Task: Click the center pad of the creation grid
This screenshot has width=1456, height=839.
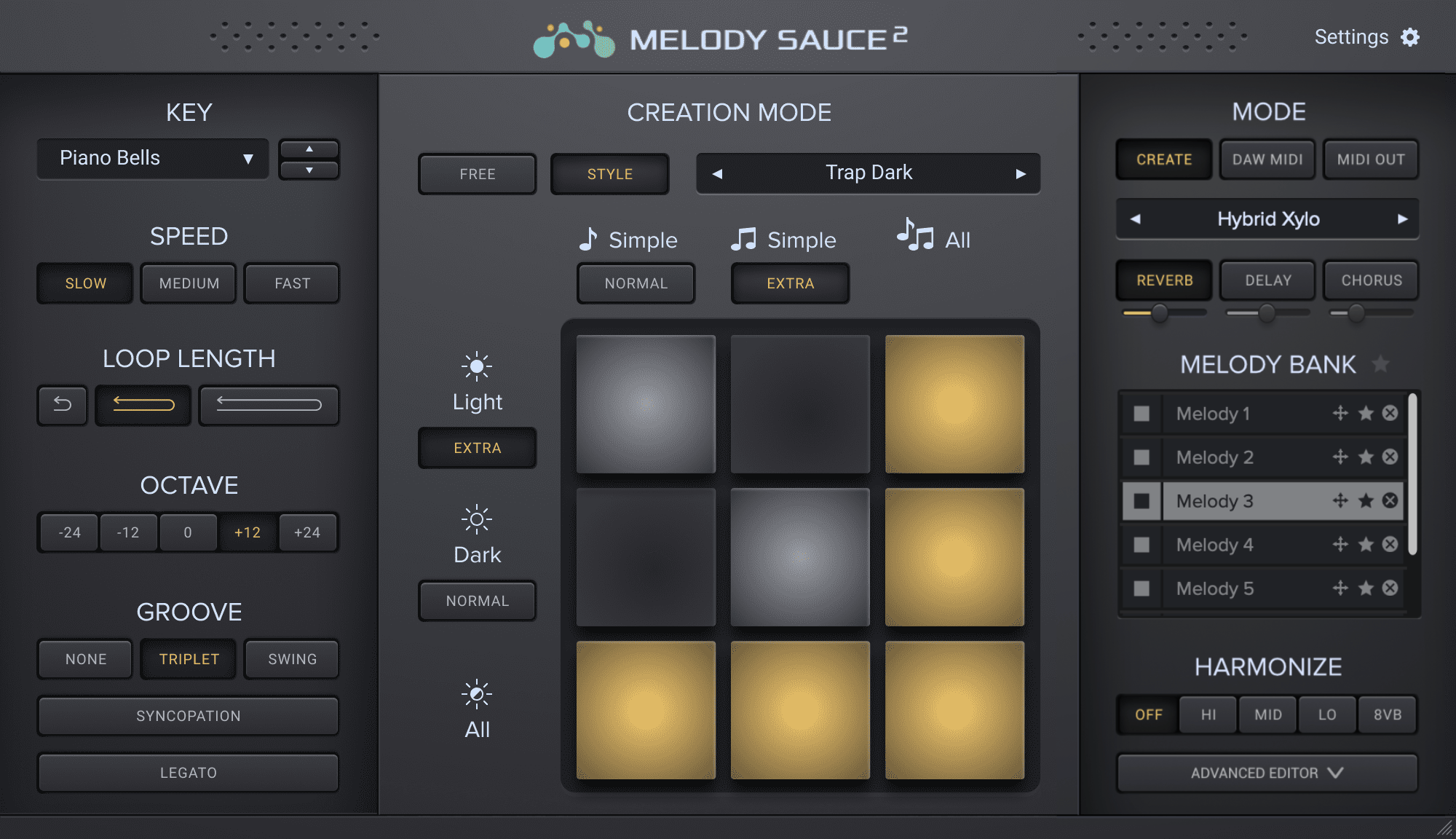Action: 801,557
